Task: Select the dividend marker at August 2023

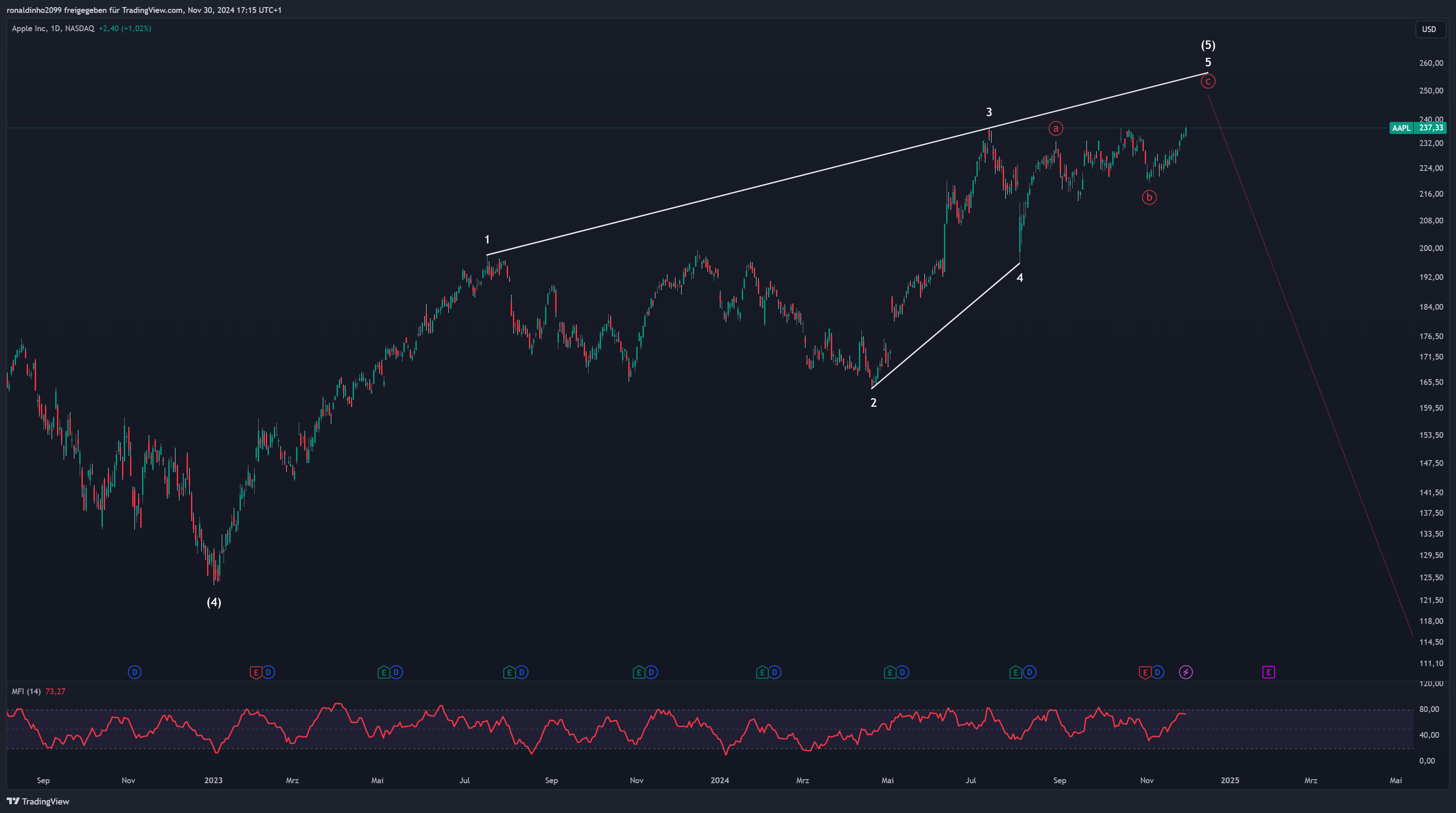Action: [x=522, y=672]
